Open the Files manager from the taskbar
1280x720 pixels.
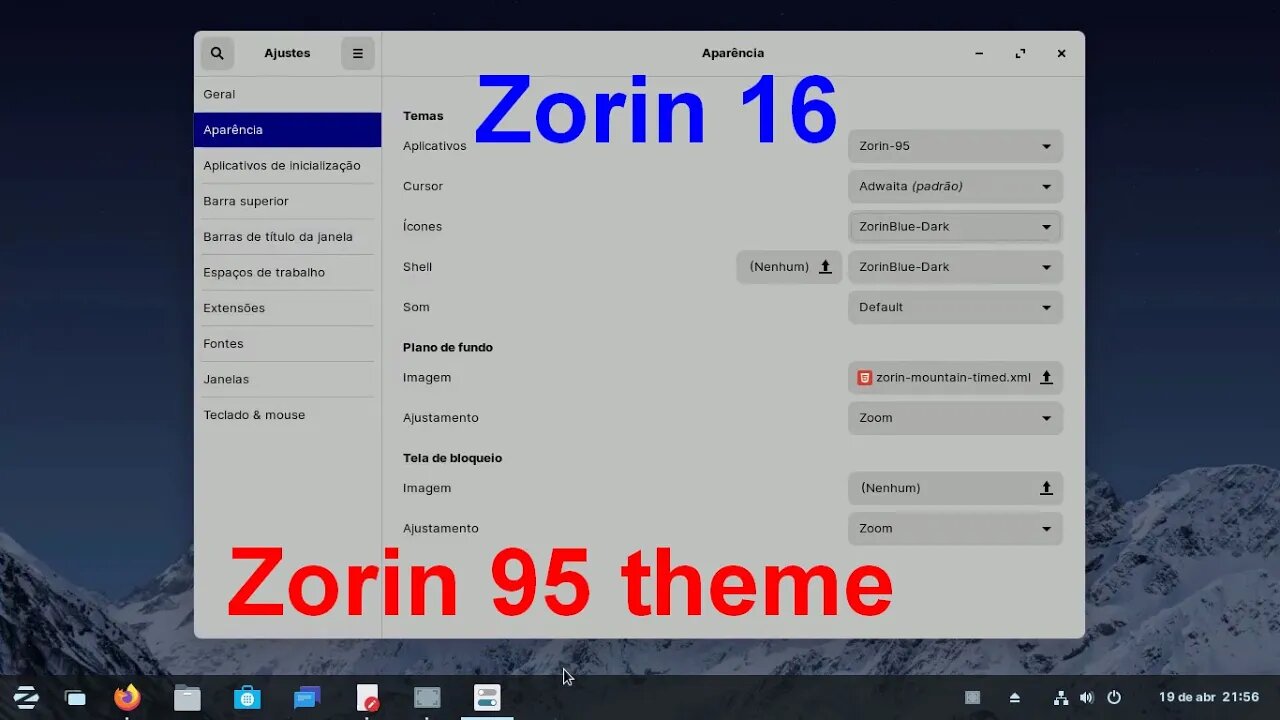coord(187,697)
